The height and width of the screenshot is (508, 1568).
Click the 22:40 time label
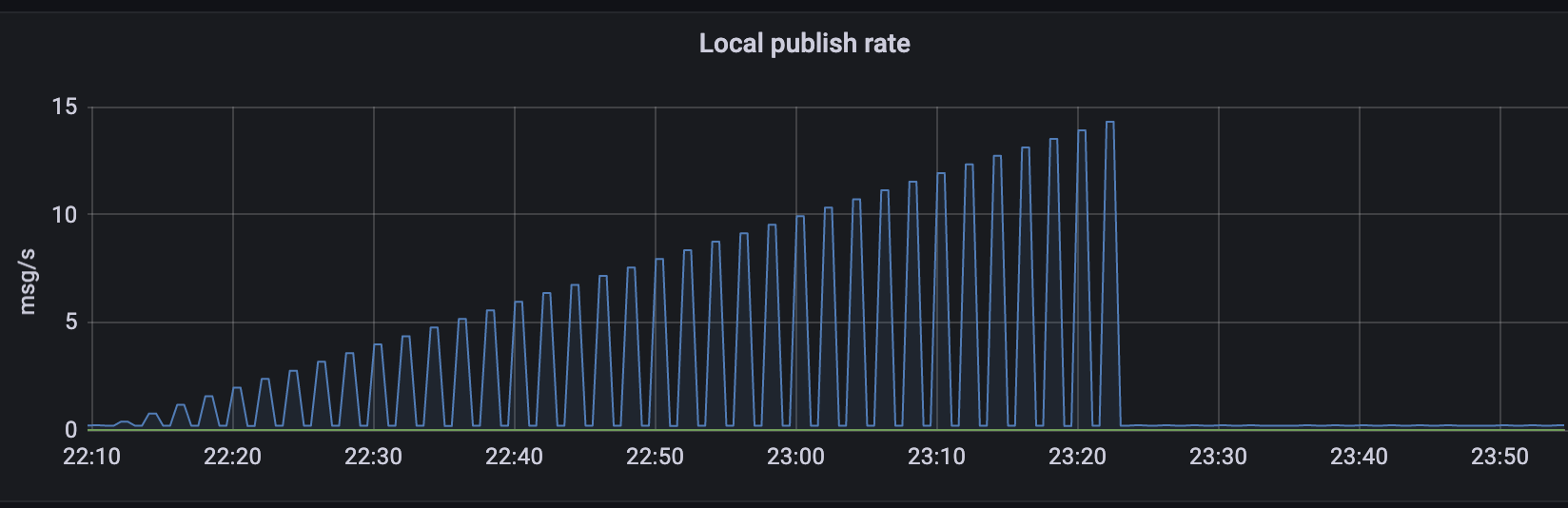[x=514, y=457]
